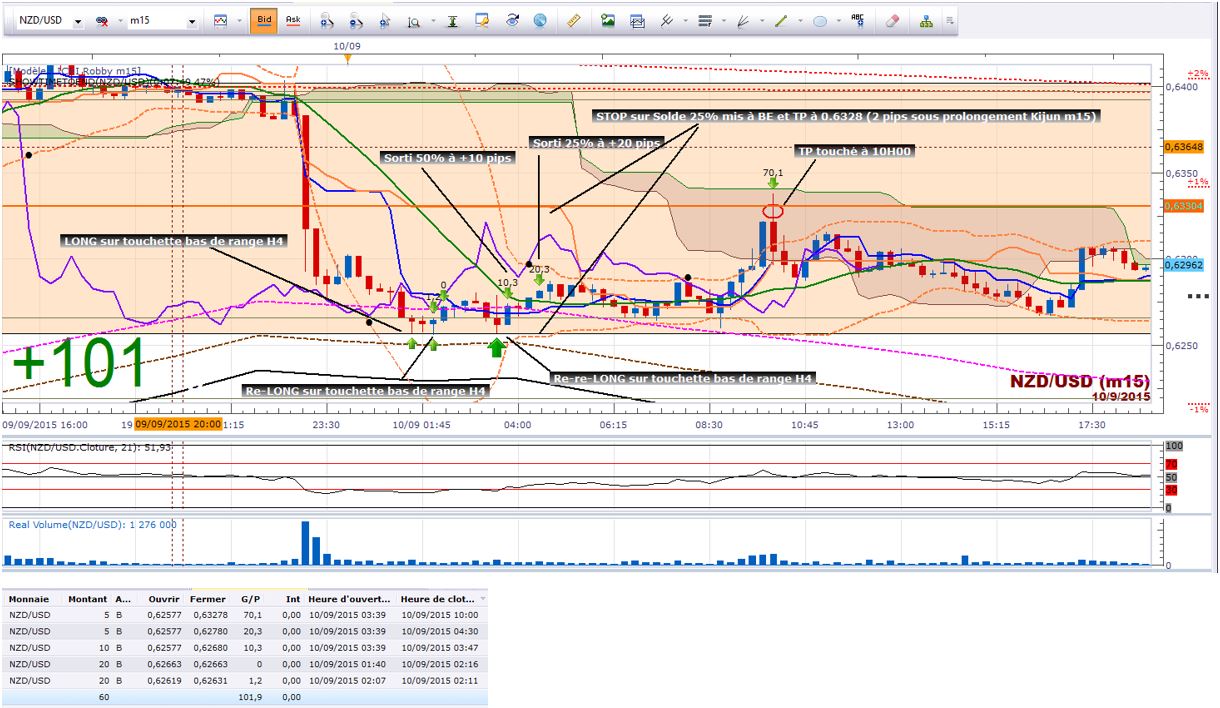
Task: Select the eraser tool icon
Action: pyautogui.click(x=893, y=20)
